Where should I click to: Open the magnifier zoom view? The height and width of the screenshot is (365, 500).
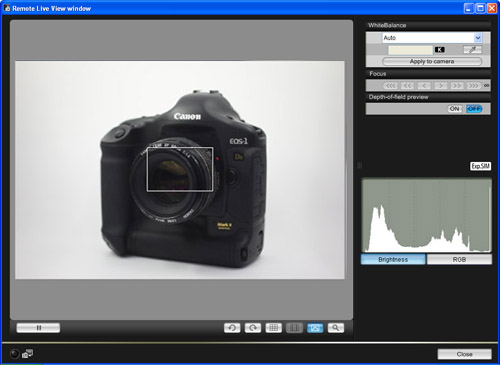coord(336,328)
